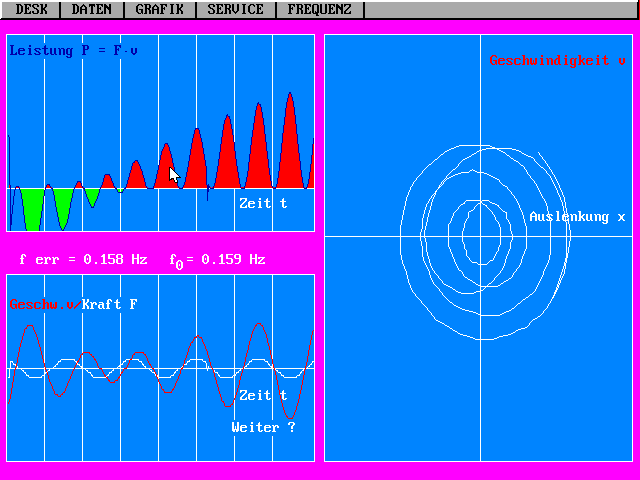Click the 'Leistung P = F·v' graph title

click(74, 50)
